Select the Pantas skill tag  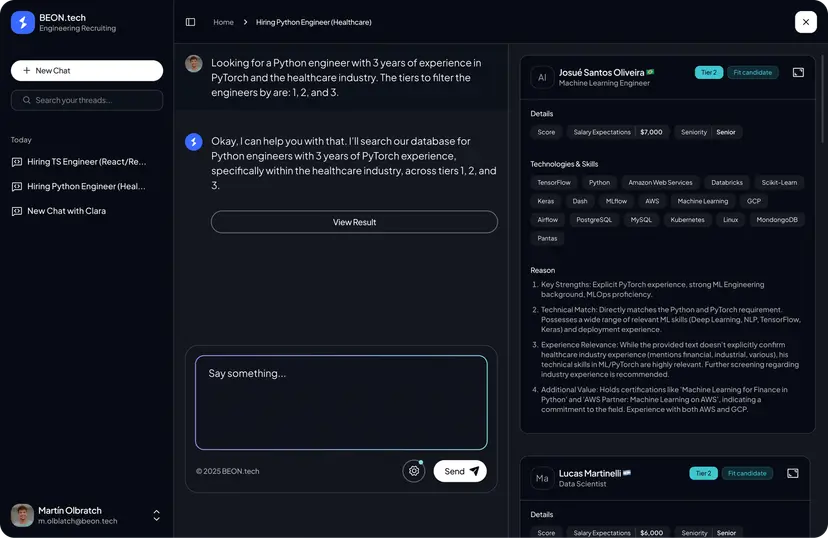(x=547, y=238)
